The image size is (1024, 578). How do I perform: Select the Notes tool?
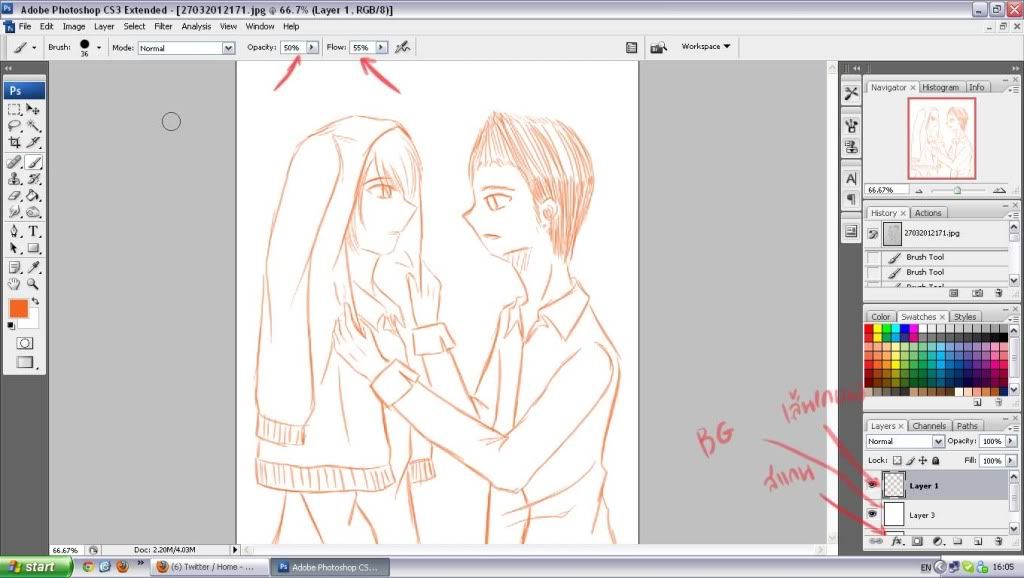tap(14, 267)
